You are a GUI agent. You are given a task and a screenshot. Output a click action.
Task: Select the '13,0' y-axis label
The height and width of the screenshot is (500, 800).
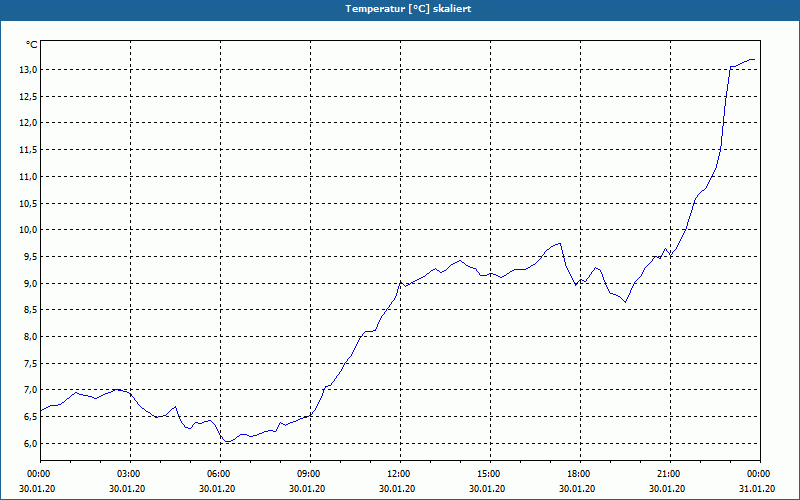pos(28,69)
